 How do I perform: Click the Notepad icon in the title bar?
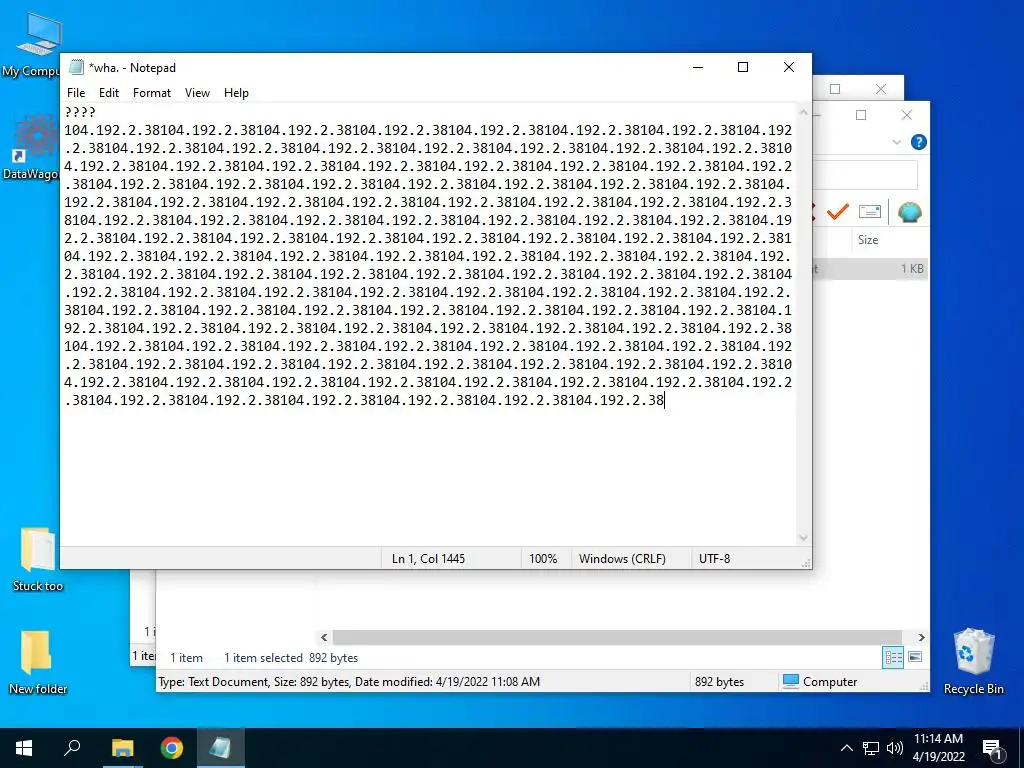[x=76, y=67]
